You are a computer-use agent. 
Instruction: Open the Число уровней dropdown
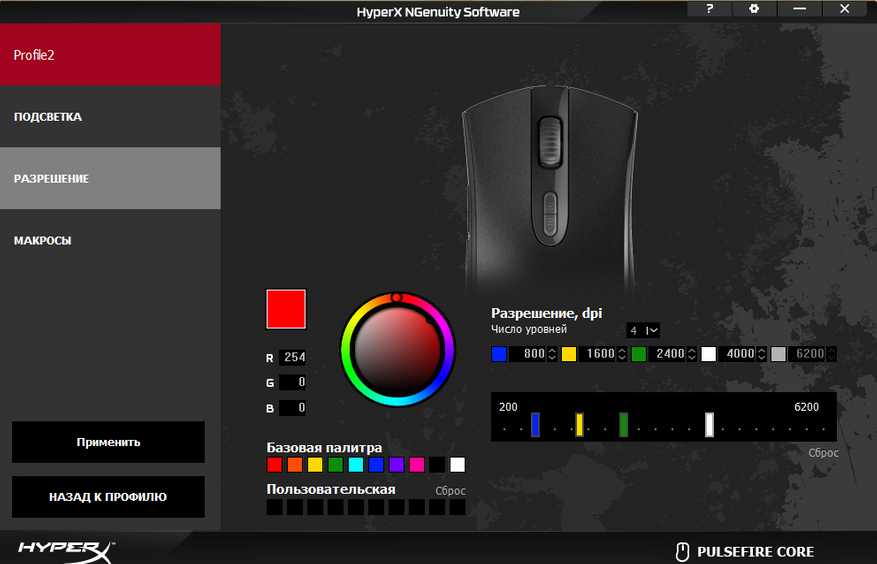tap(643, 330)
